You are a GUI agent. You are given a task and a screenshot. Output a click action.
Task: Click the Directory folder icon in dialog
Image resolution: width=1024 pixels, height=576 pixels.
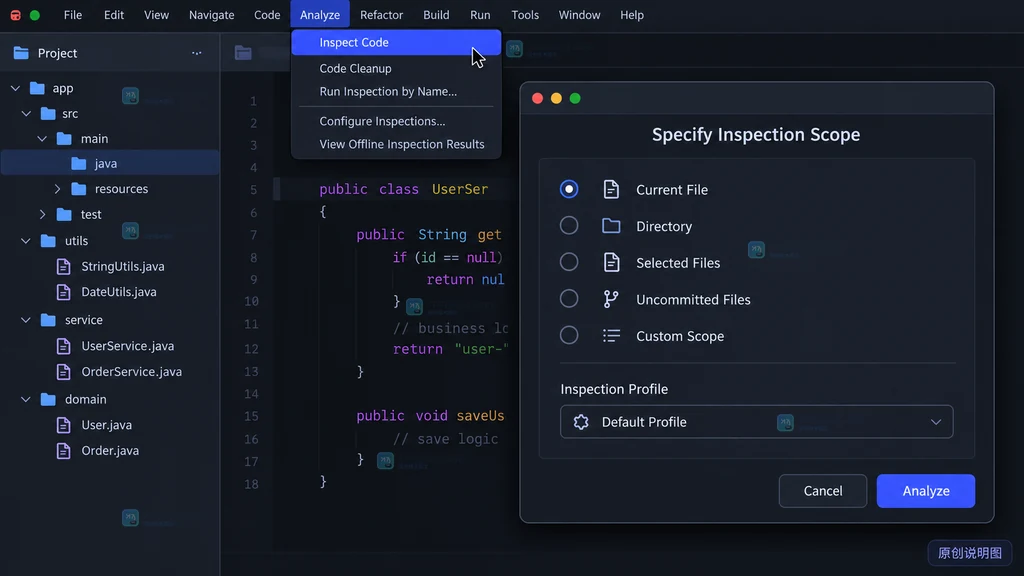pyautogui.click(x=611, y=226)
